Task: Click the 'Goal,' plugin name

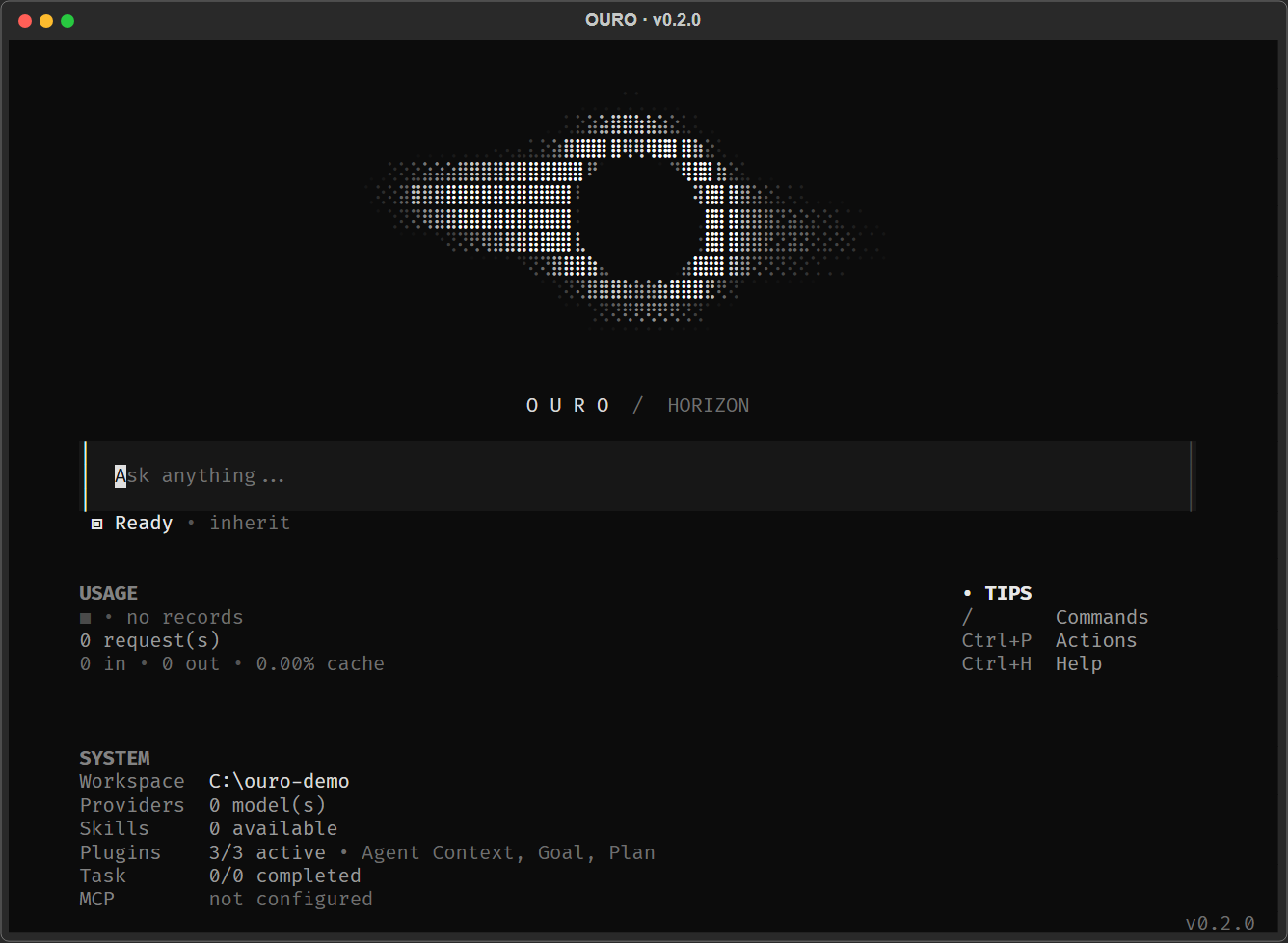Action: (561, 852)
